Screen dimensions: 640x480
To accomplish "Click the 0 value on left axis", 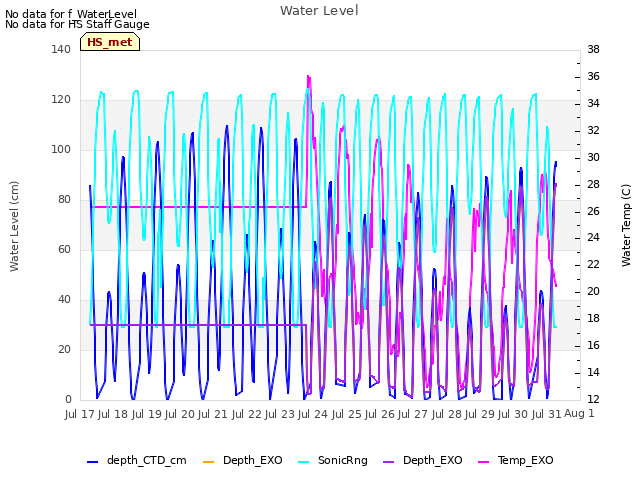I will (x=68, y=399).
